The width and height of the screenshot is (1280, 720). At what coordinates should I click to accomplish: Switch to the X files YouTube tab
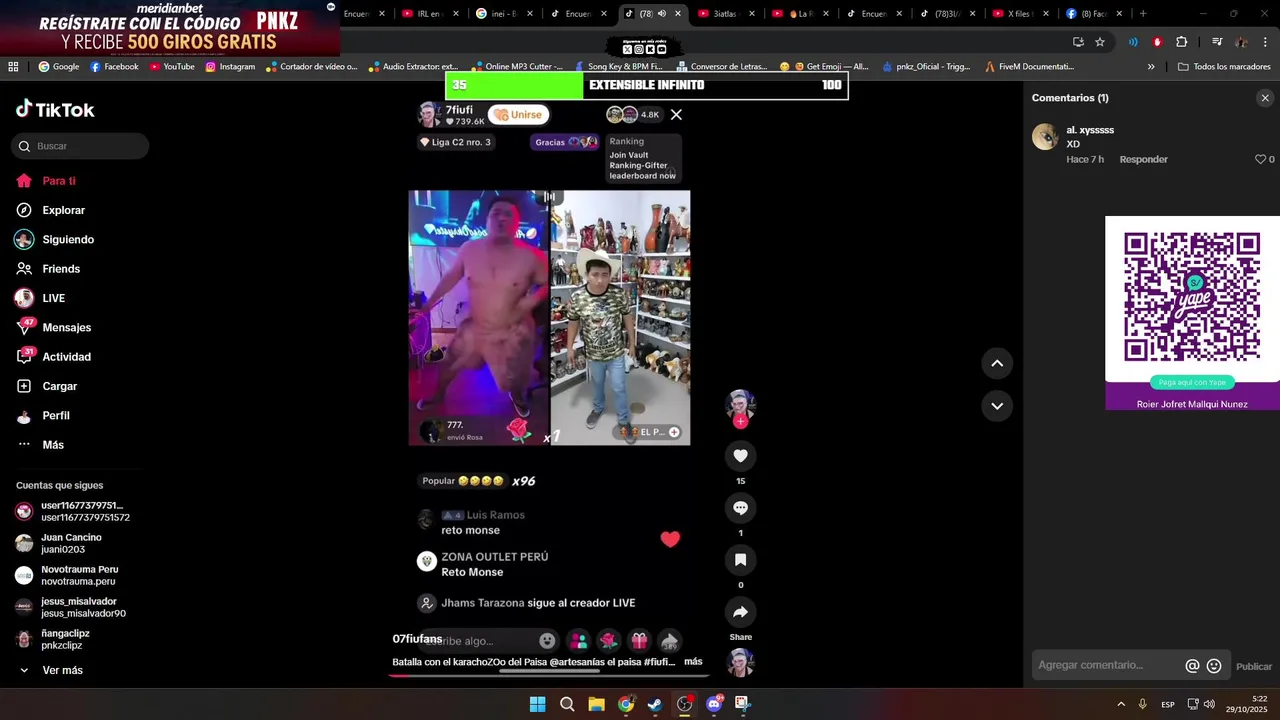(1018, 14)
